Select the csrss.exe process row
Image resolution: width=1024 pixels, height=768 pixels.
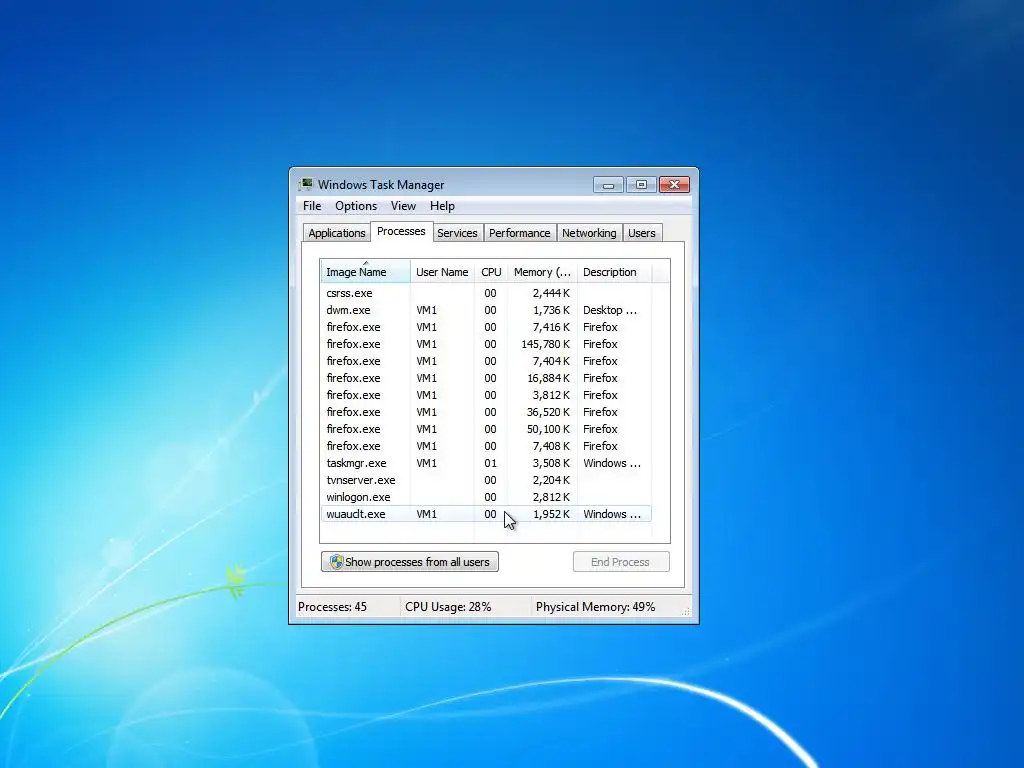486,293
